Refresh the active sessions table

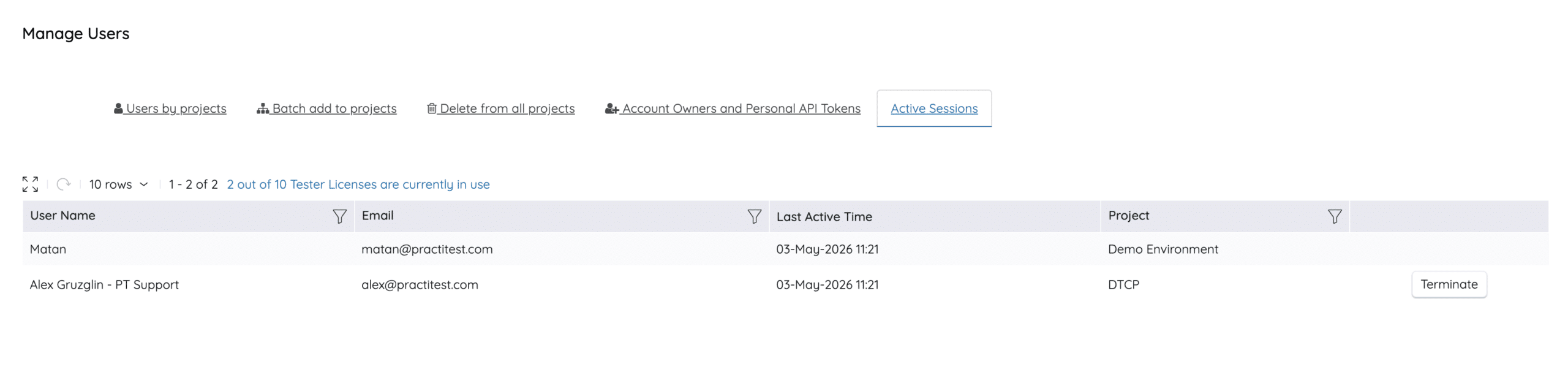coord(64,184)
